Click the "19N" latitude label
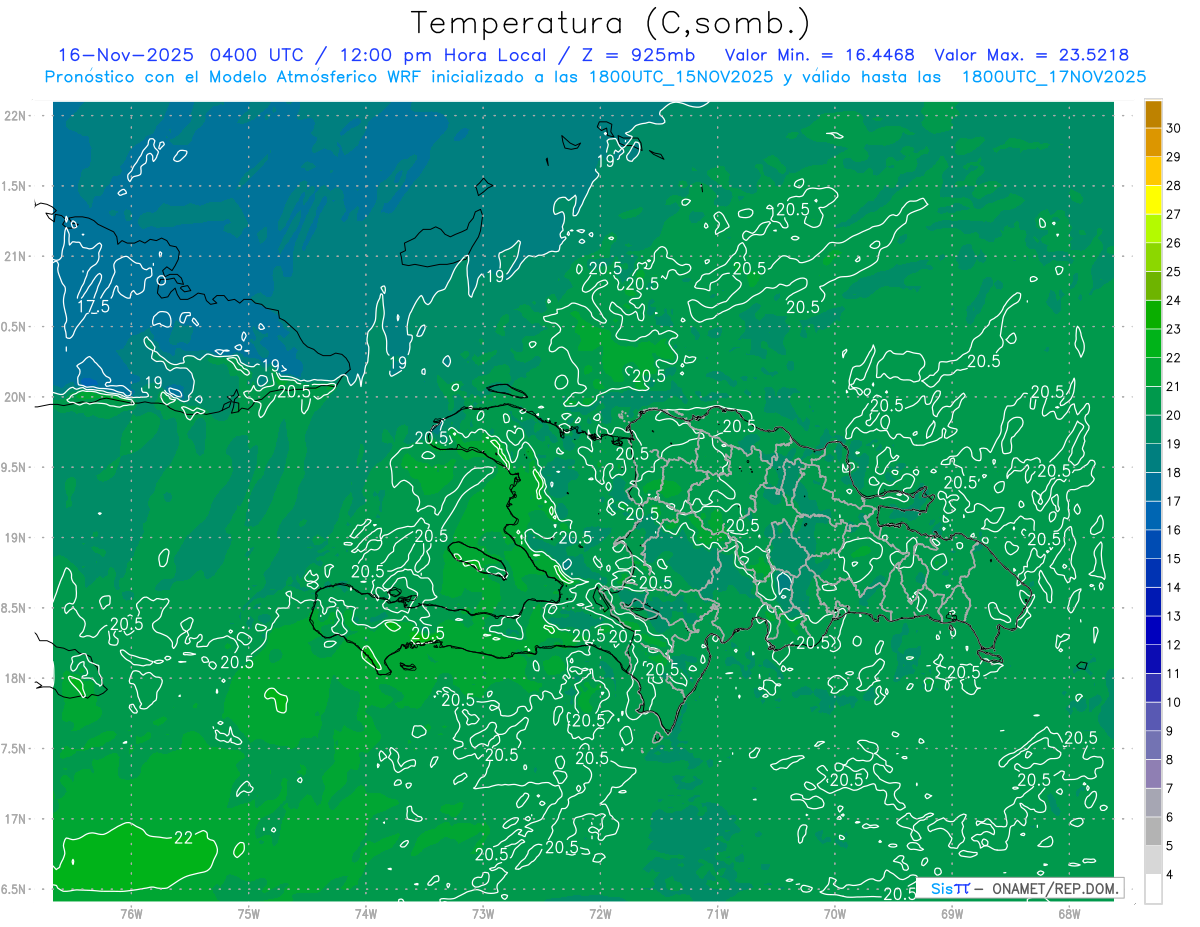The width and height of the screenshot is (1200, 927). pos(16,537)
